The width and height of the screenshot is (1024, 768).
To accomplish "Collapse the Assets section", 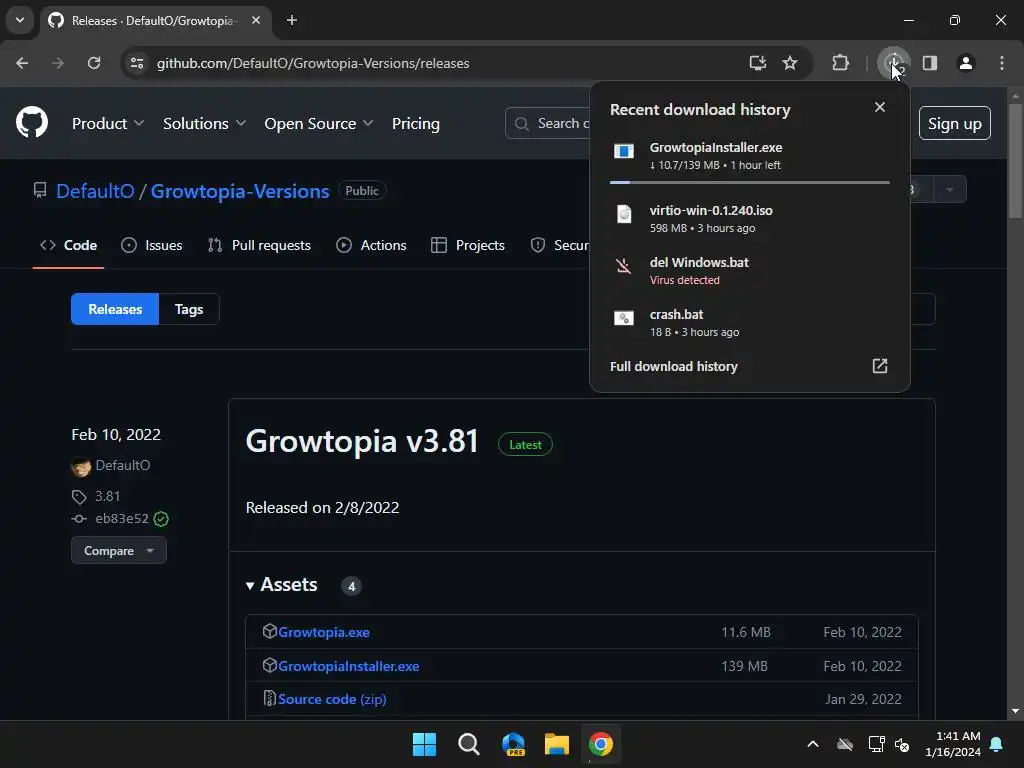I will 282,584.
